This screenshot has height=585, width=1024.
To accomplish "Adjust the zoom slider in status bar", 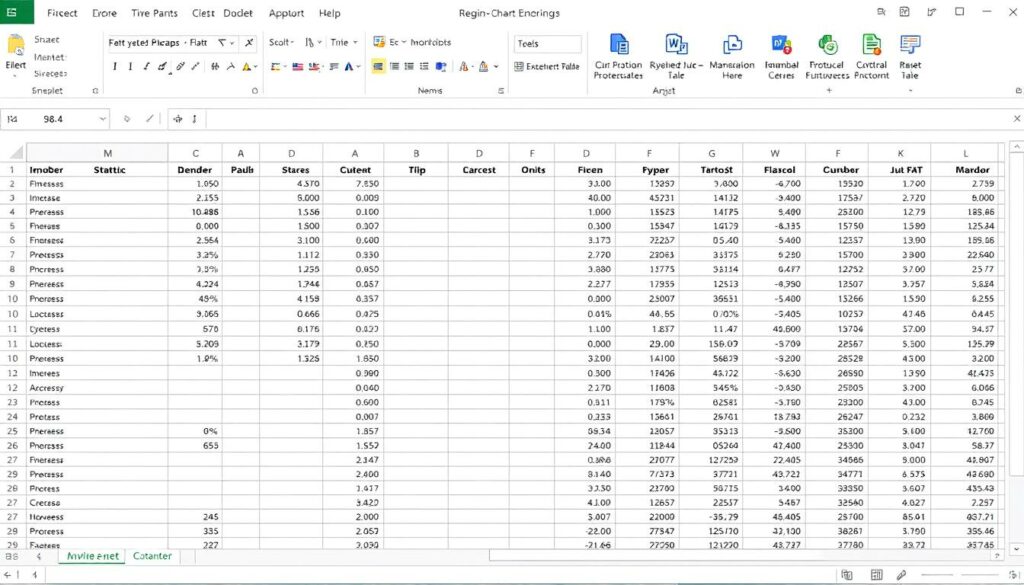I will coord(960,575).
